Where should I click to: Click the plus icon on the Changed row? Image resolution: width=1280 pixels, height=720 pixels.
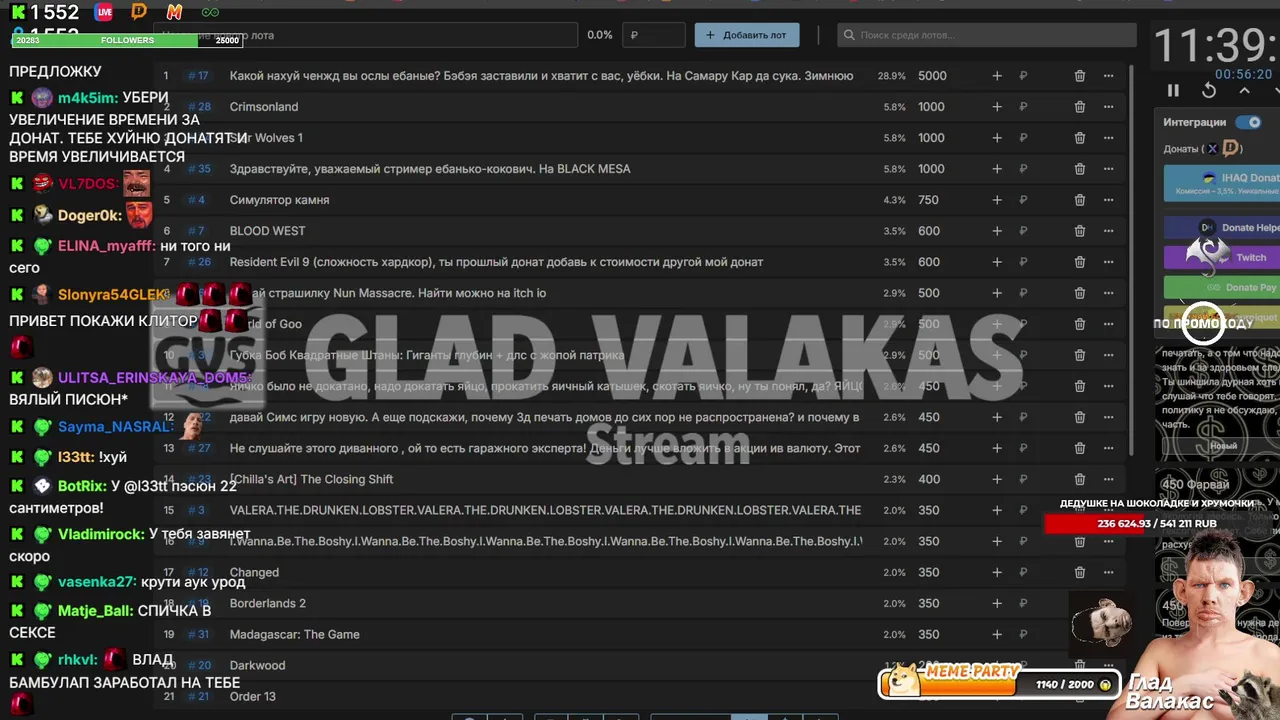tap(996, 573)
